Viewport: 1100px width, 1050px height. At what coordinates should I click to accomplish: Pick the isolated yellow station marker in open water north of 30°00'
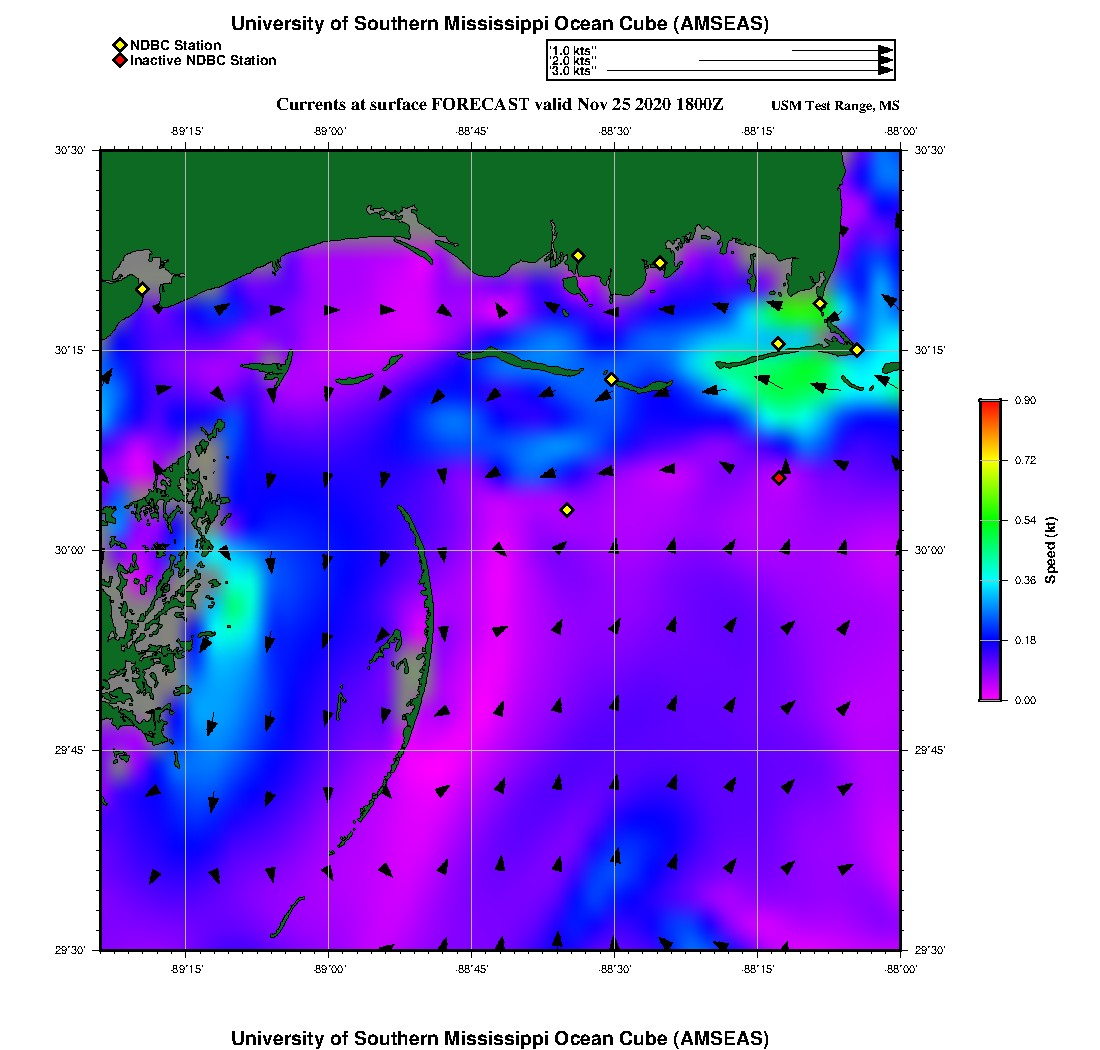click(567, 510)
